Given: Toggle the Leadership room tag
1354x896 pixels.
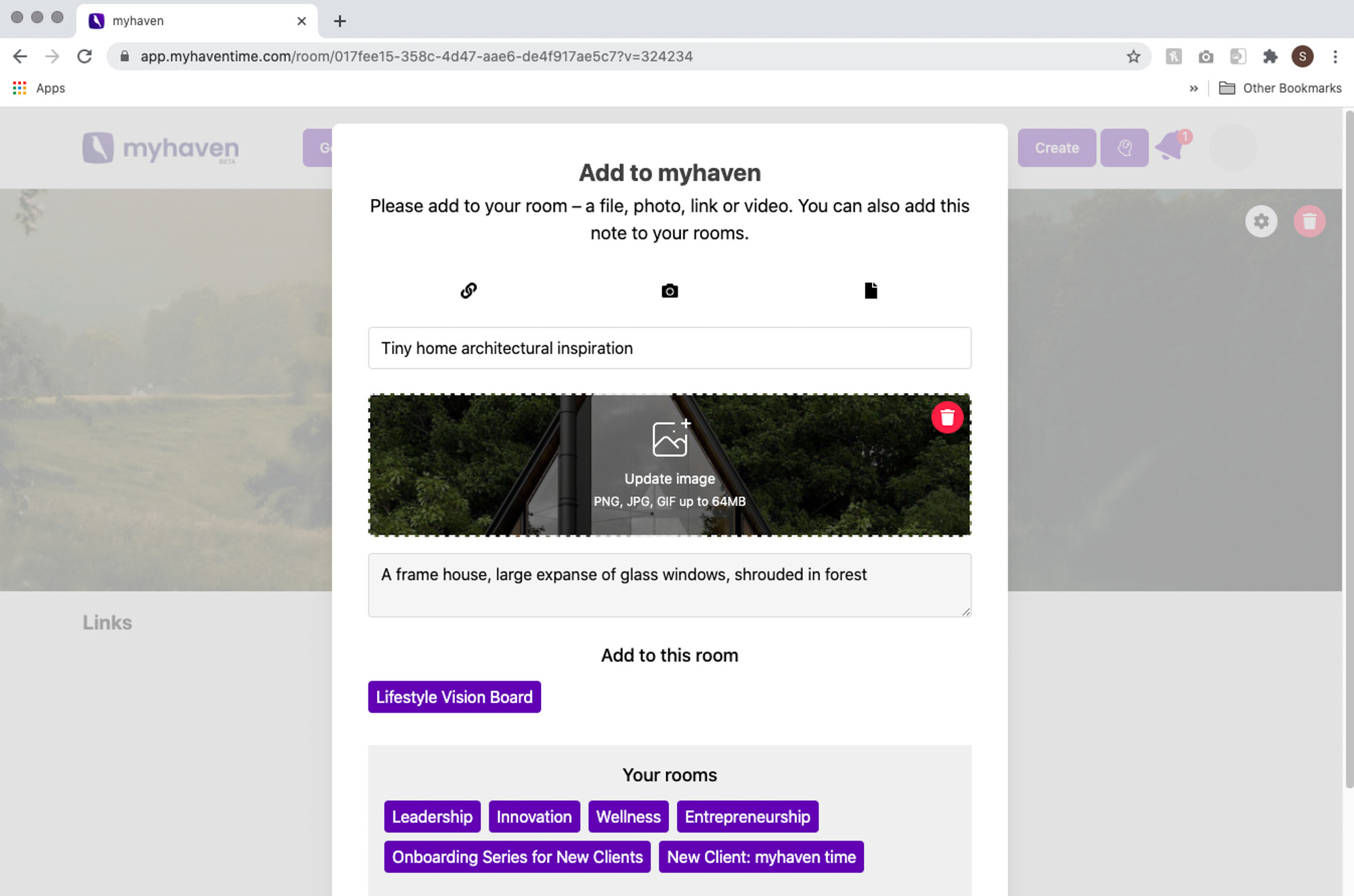Looking at the screenshot, I should click(x=432, y=817).
